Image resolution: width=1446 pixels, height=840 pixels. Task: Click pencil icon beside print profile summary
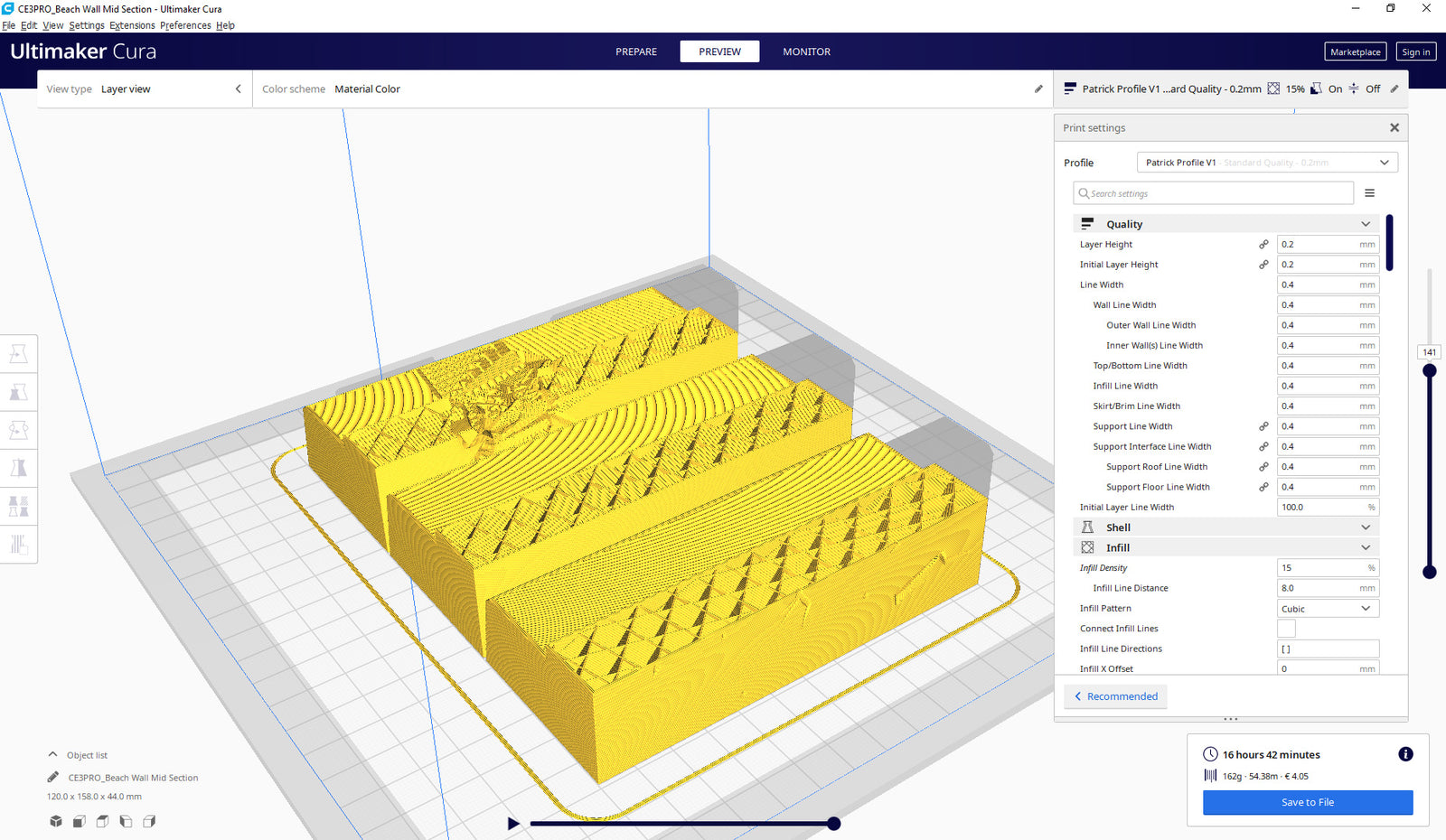point(1394,89)
